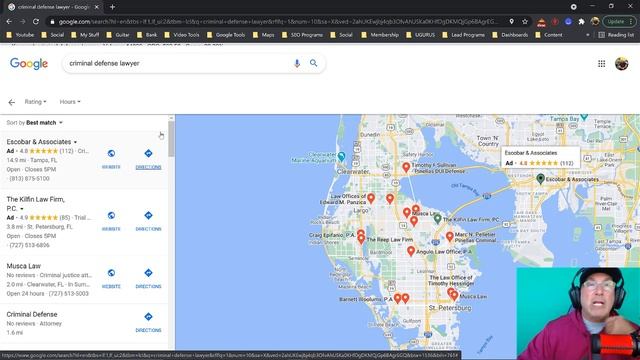The height and width of the screenshot is (360, 640).
Task: Open the Reading list
Action: tap(616, 35)
